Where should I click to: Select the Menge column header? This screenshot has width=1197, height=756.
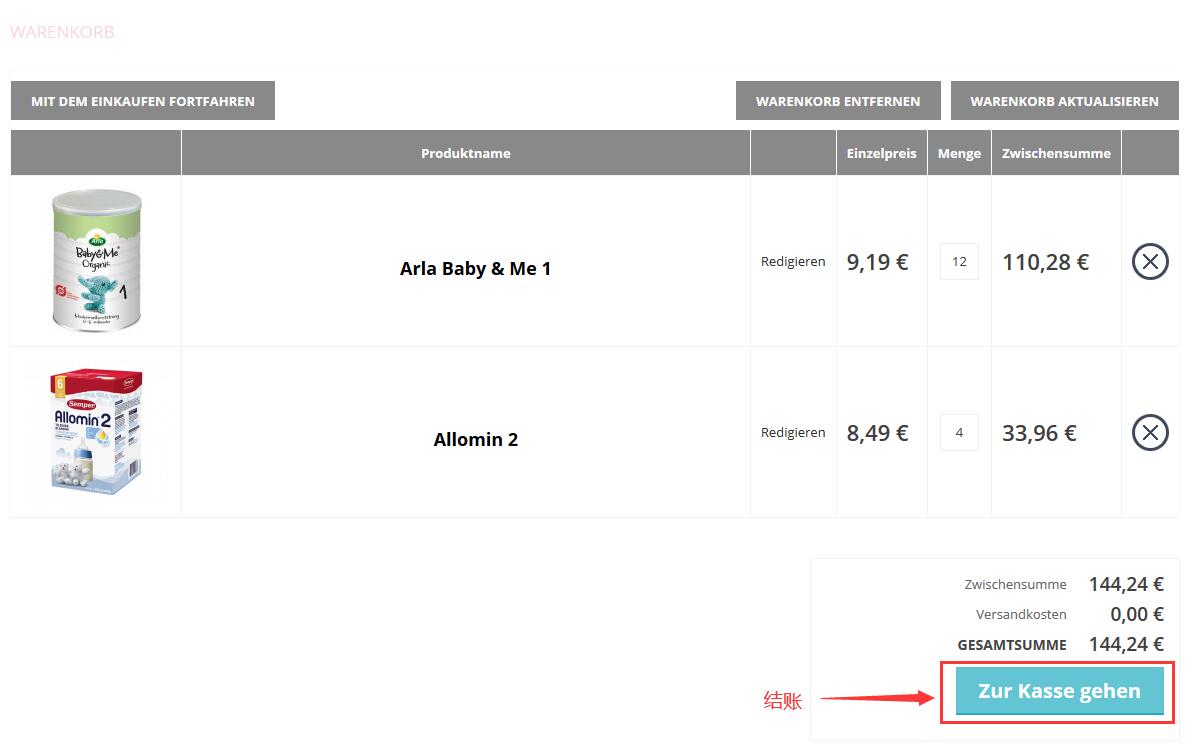(x=960, y=153)
